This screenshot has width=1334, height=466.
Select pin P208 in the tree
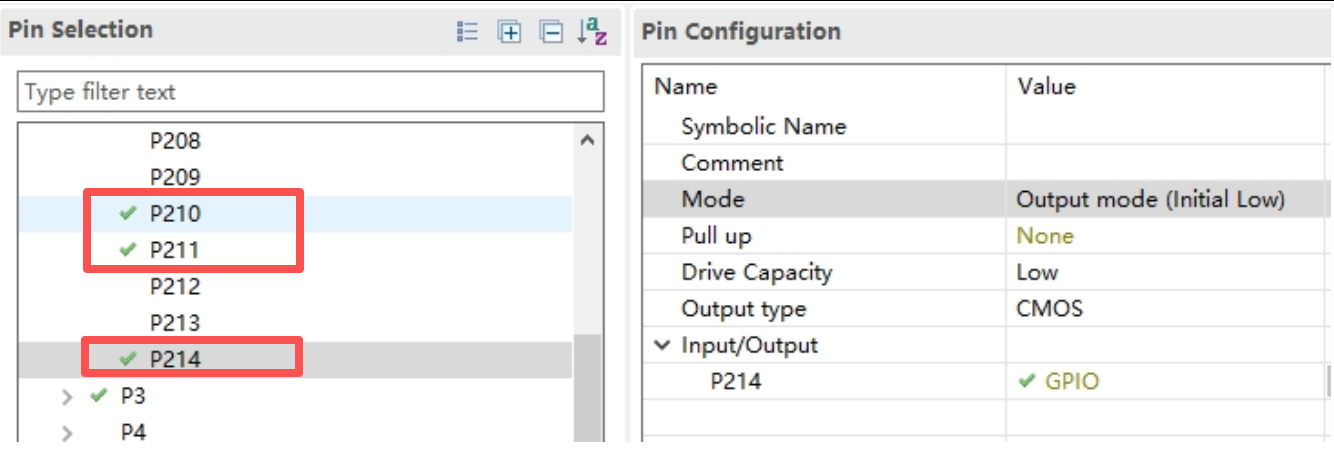175,141
